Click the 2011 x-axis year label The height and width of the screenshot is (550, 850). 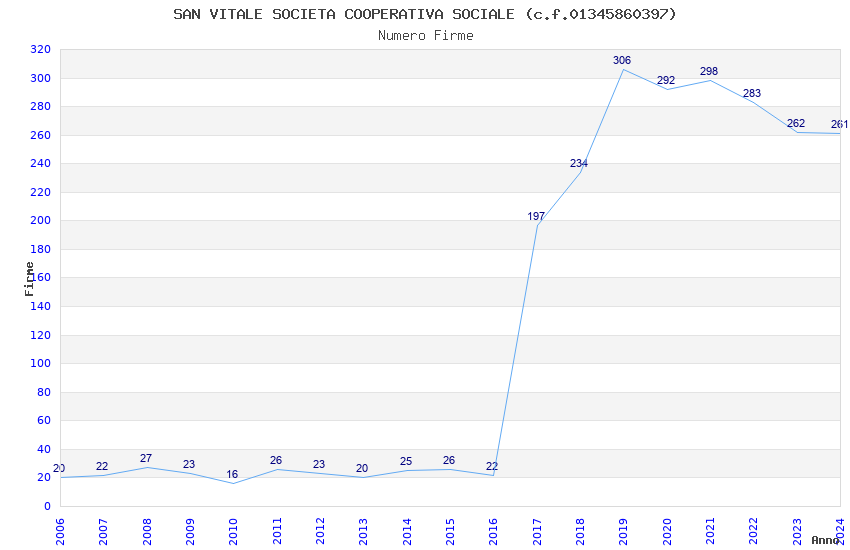pos(276,531)
